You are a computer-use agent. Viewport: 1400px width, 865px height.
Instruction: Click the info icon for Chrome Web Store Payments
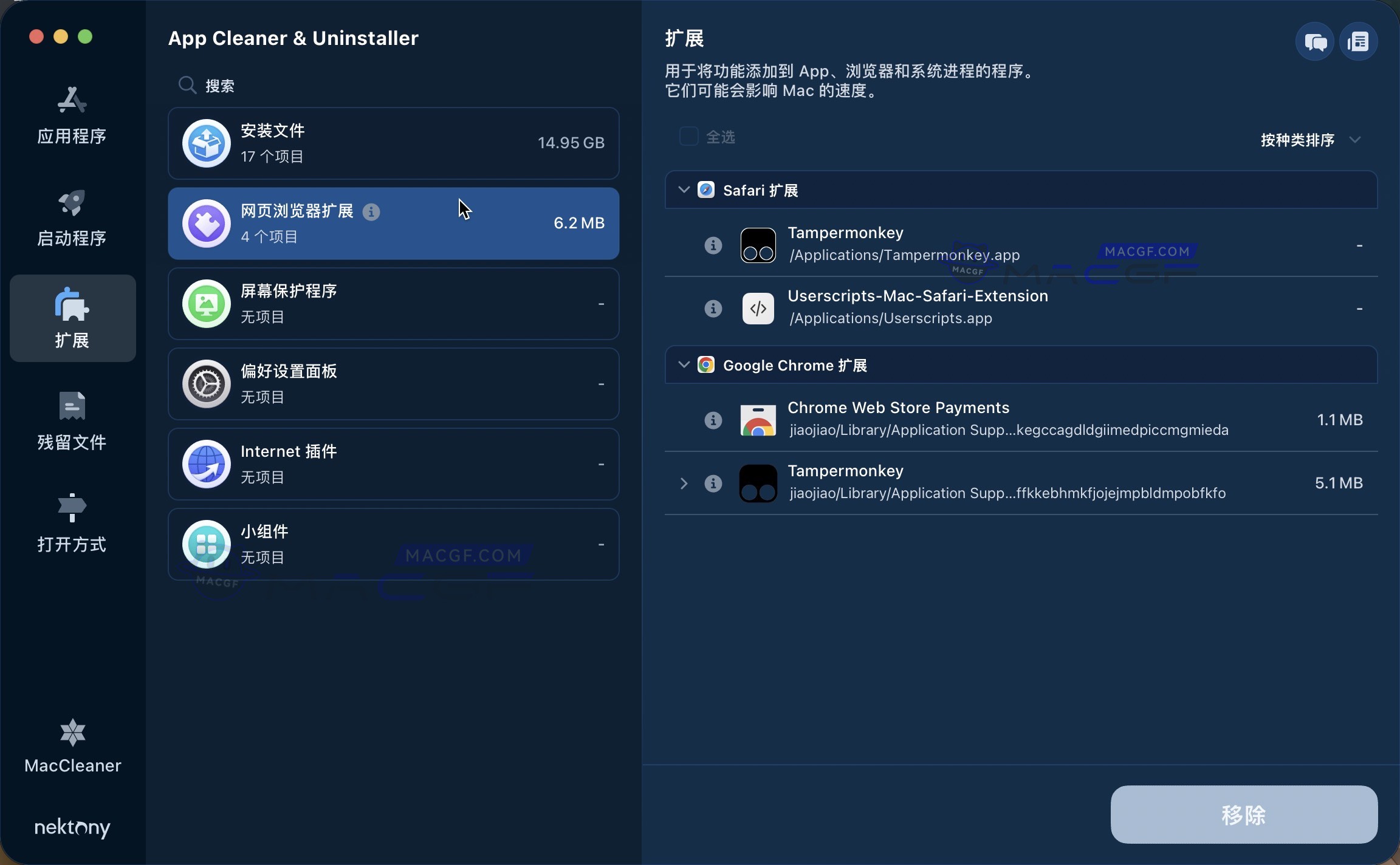pos(712,420)
